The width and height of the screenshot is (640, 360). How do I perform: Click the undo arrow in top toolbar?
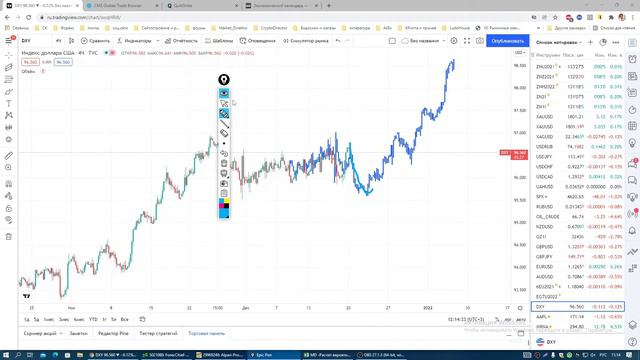point(338,41)
